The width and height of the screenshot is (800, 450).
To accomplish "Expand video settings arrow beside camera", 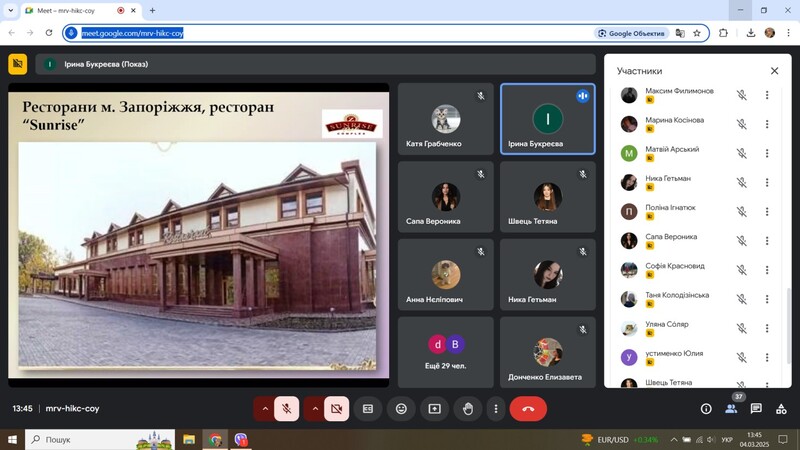I will coord(315,409).
